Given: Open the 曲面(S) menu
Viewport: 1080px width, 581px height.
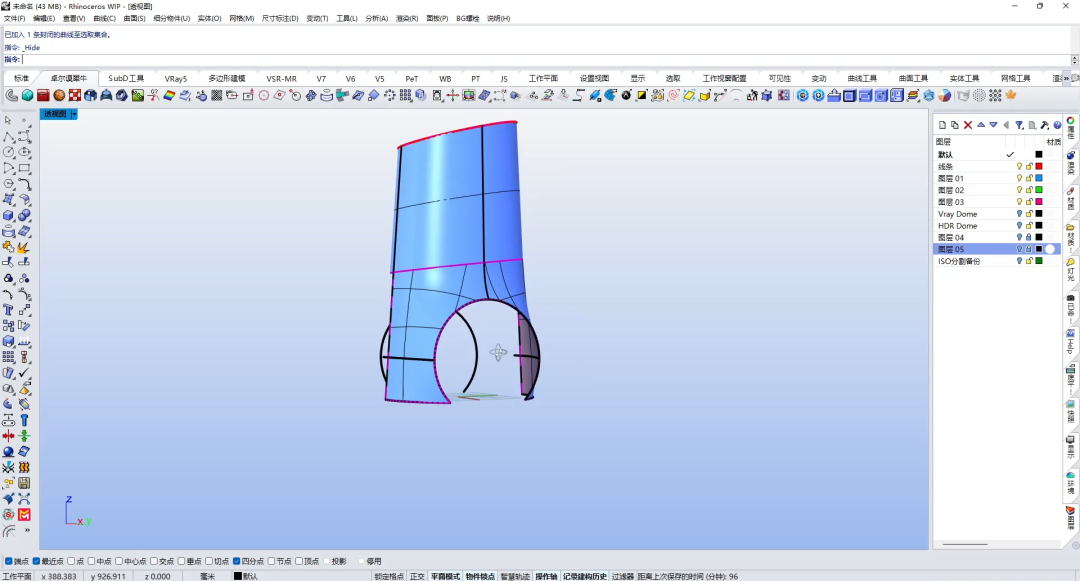Looking at the screenshot, I should pos(134,19).
